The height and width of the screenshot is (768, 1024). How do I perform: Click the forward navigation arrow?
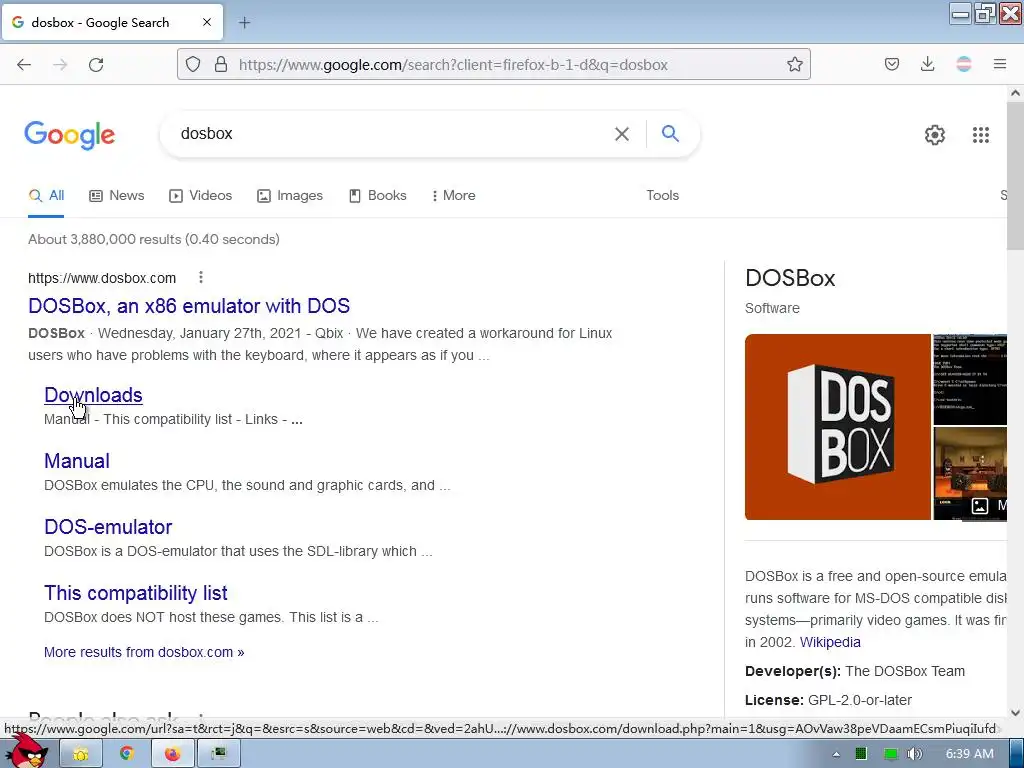[60, 65]
